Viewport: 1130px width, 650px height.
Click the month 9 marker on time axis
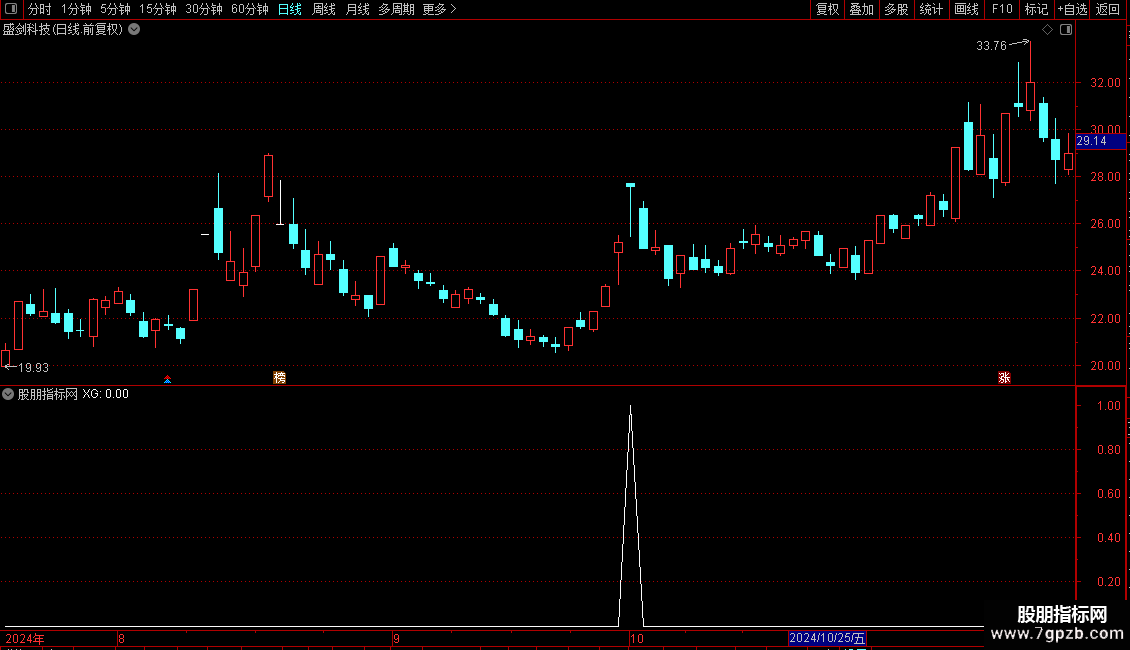(396, 638)
